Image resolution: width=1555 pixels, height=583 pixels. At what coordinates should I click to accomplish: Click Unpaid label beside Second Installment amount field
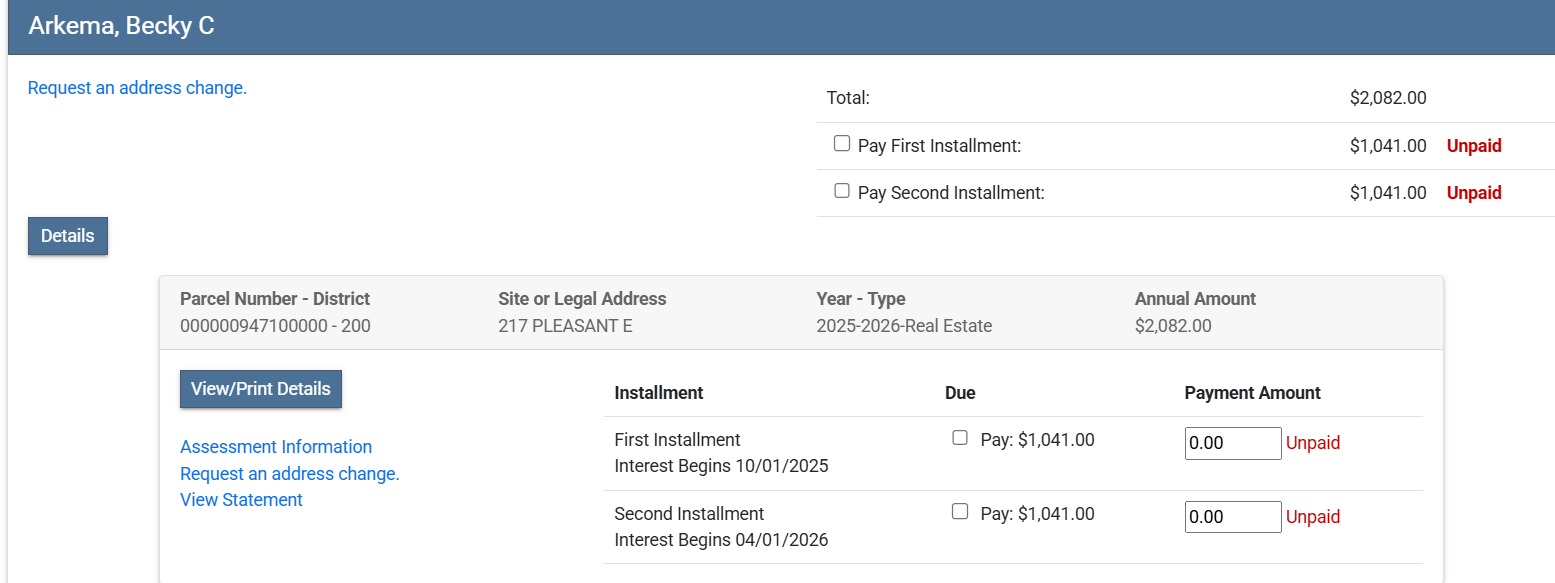[x=1312, y=517]
